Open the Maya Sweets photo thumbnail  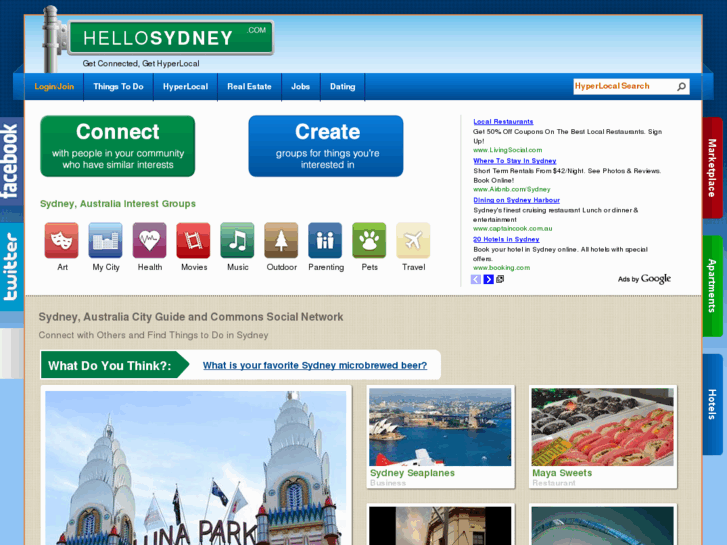602,427
